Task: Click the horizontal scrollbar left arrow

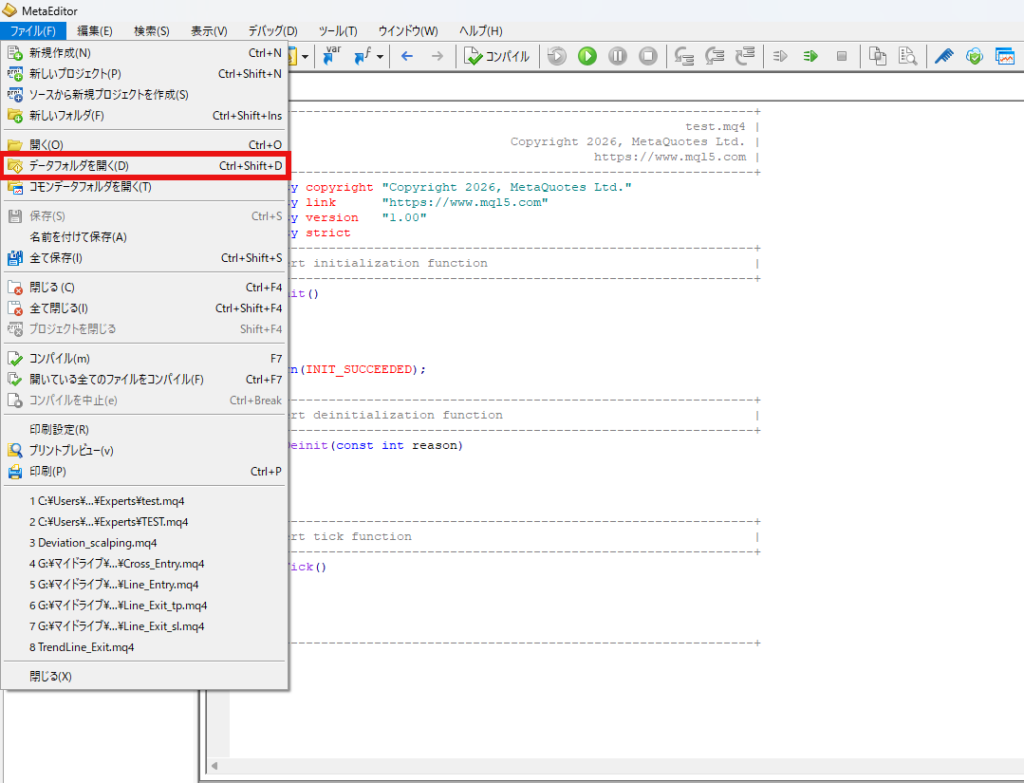Action: click(214, 766)
